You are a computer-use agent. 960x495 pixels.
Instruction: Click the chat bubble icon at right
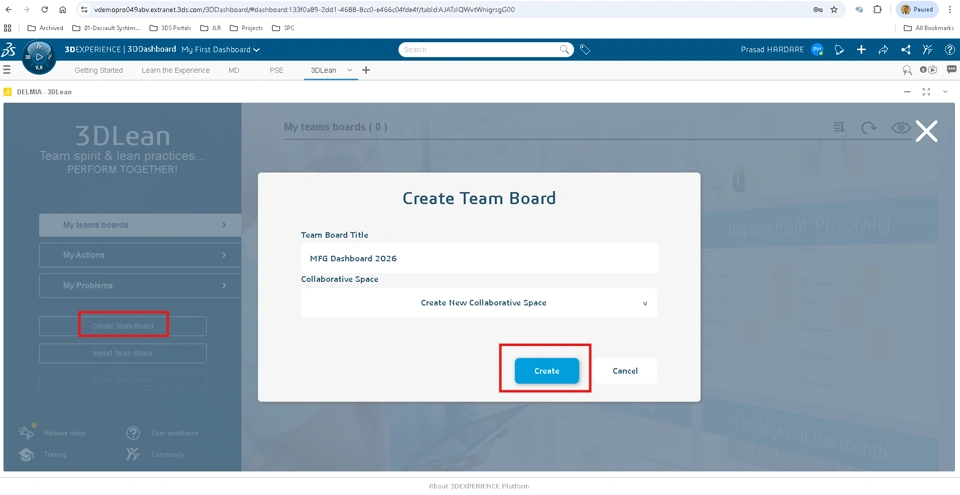951,70
